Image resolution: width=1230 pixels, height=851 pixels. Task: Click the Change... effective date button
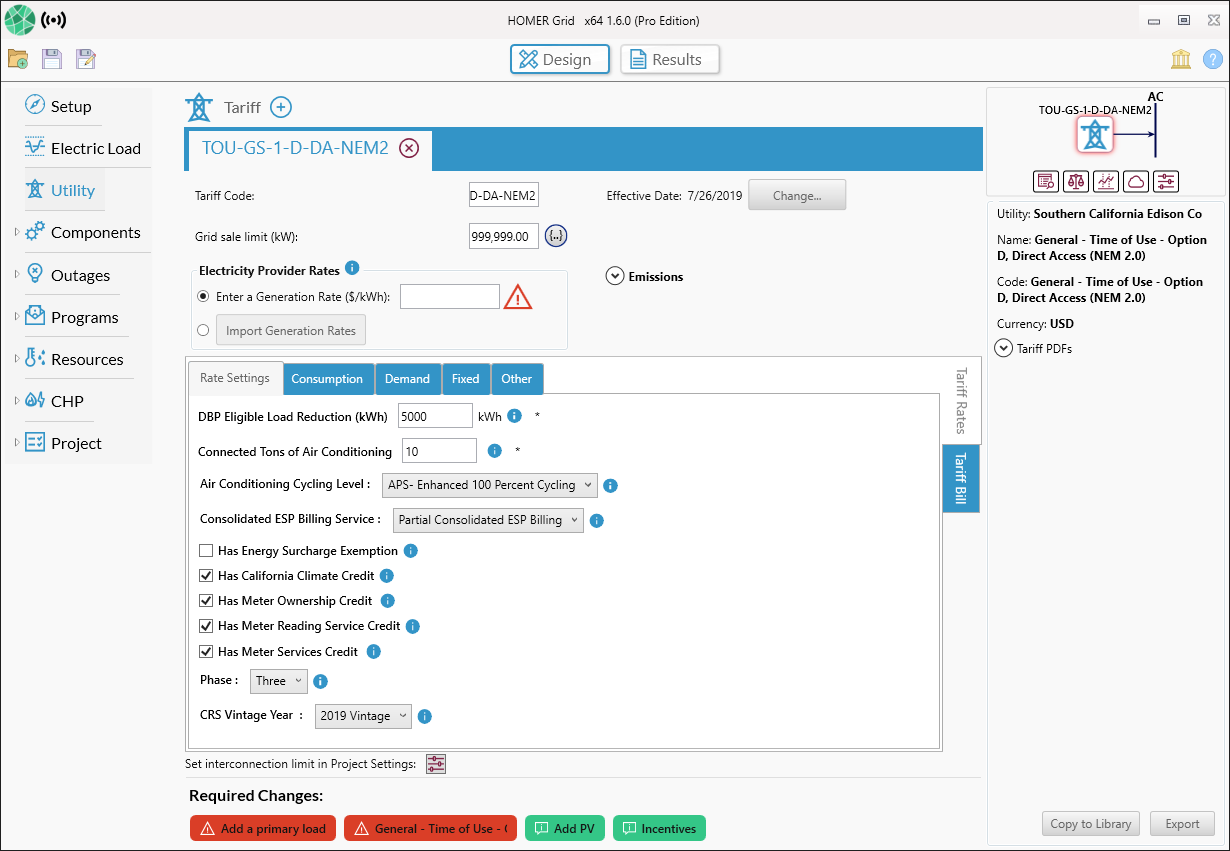pyautogui.click(x=796, y=196)
